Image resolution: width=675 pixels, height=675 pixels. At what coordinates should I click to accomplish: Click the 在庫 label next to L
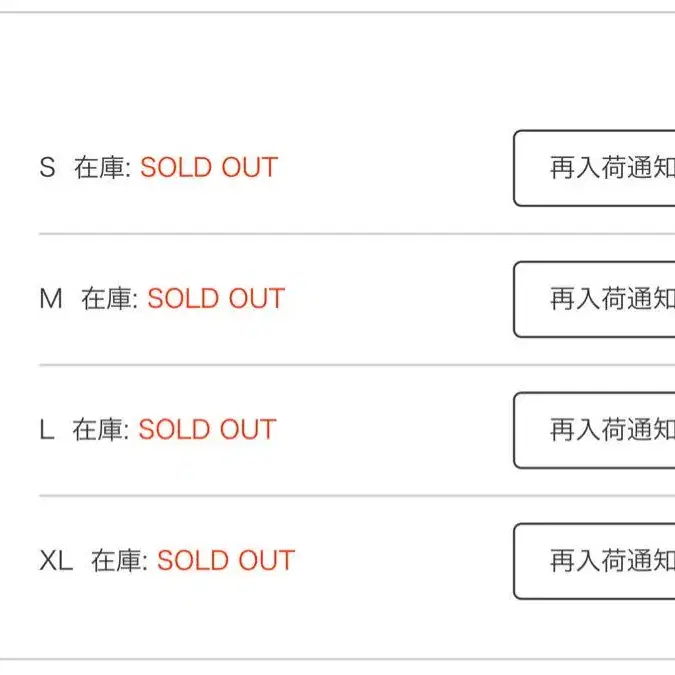pos(100,430)
